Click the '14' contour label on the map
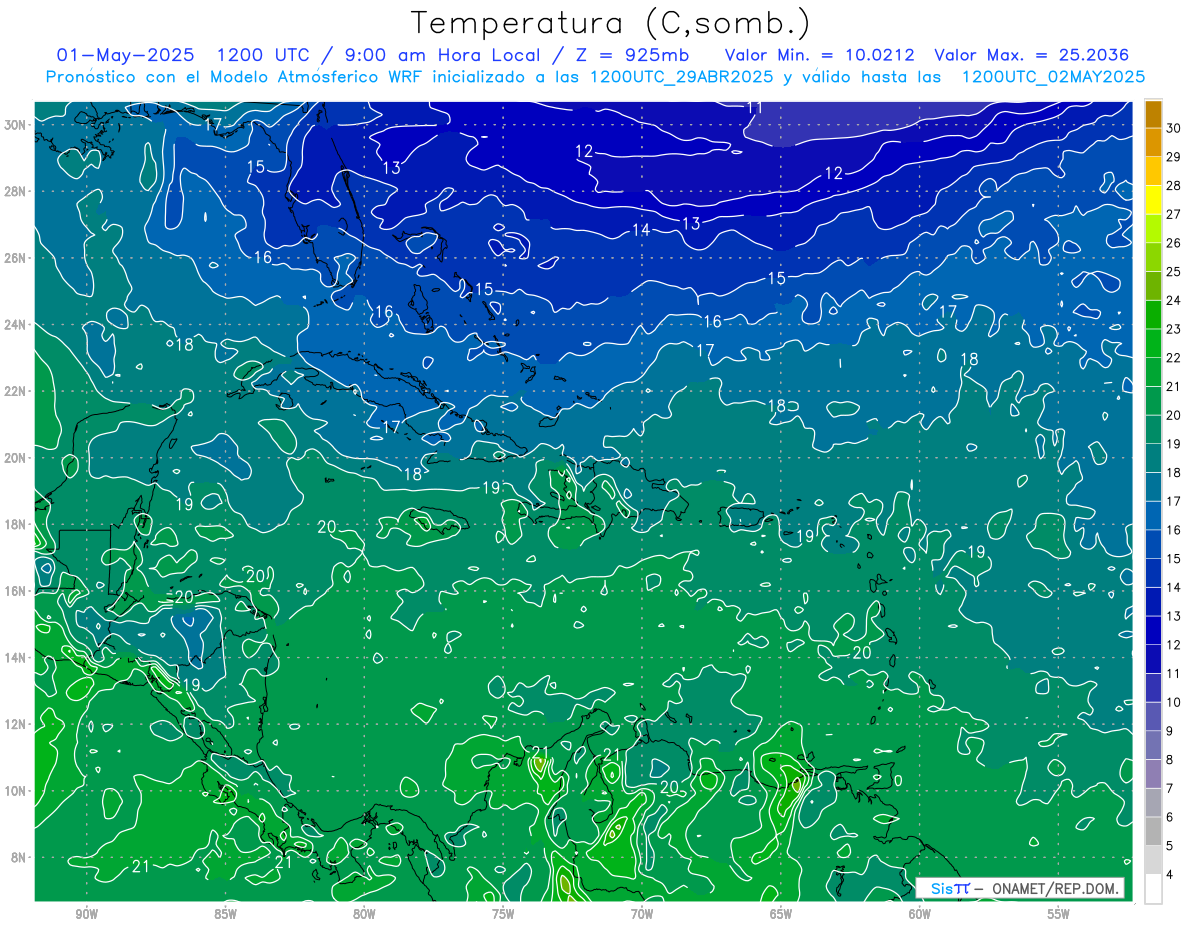Screen dimensions: 1200x927 641,230
